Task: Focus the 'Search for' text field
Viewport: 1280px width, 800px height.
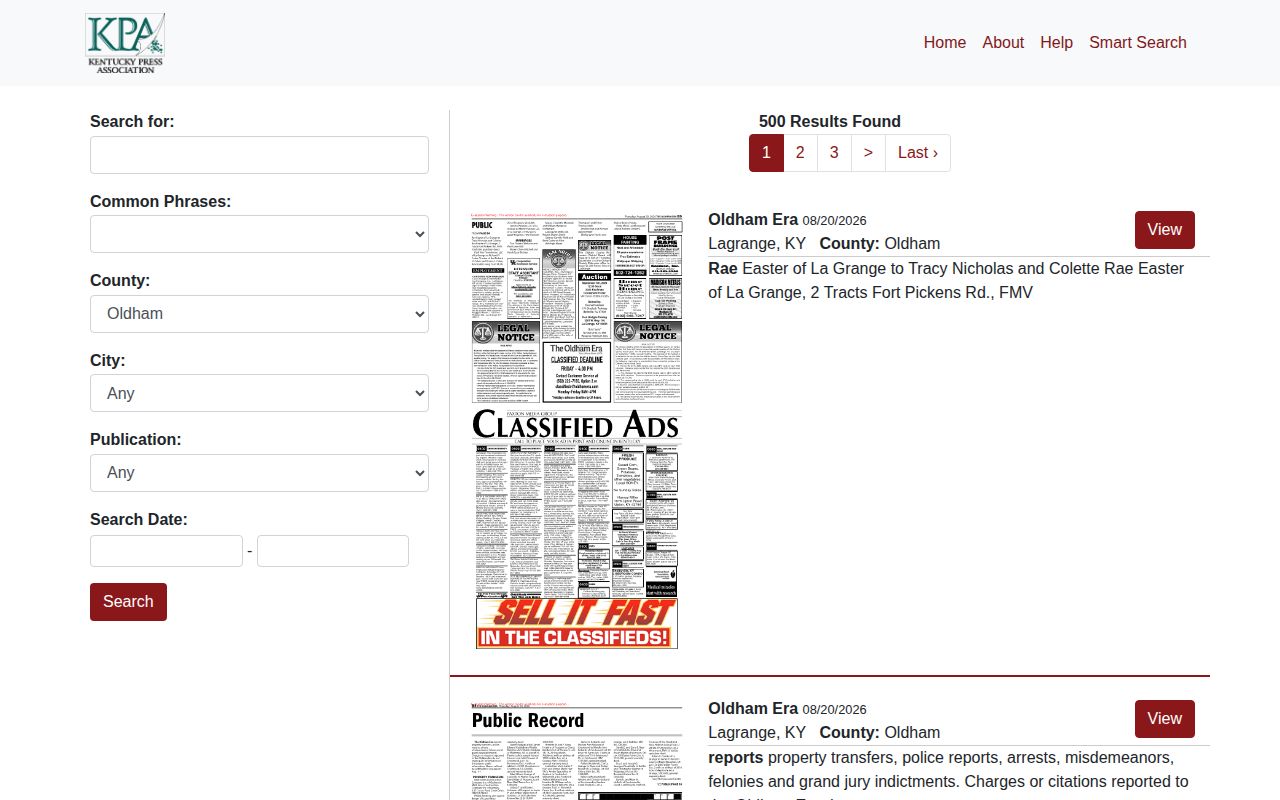Action: tap(259, 155)
